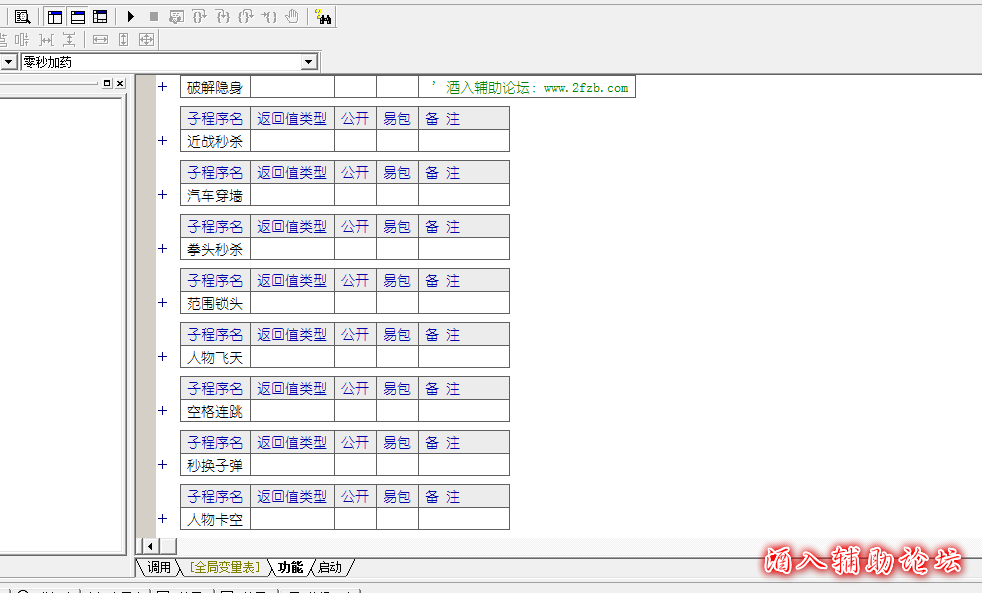Switch to the 调用 tab

pyautogui.click(x=158, y=568)
